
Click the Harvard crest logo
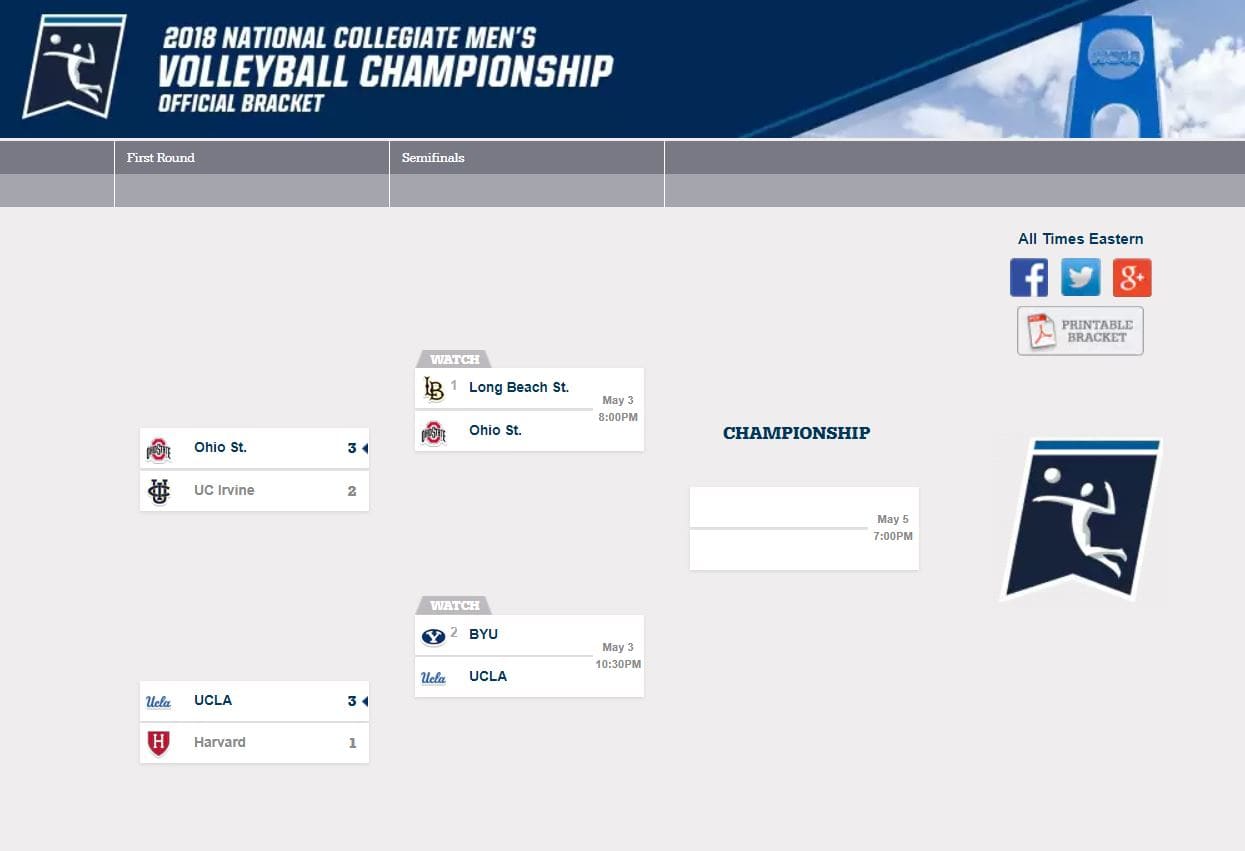point(160,742)
